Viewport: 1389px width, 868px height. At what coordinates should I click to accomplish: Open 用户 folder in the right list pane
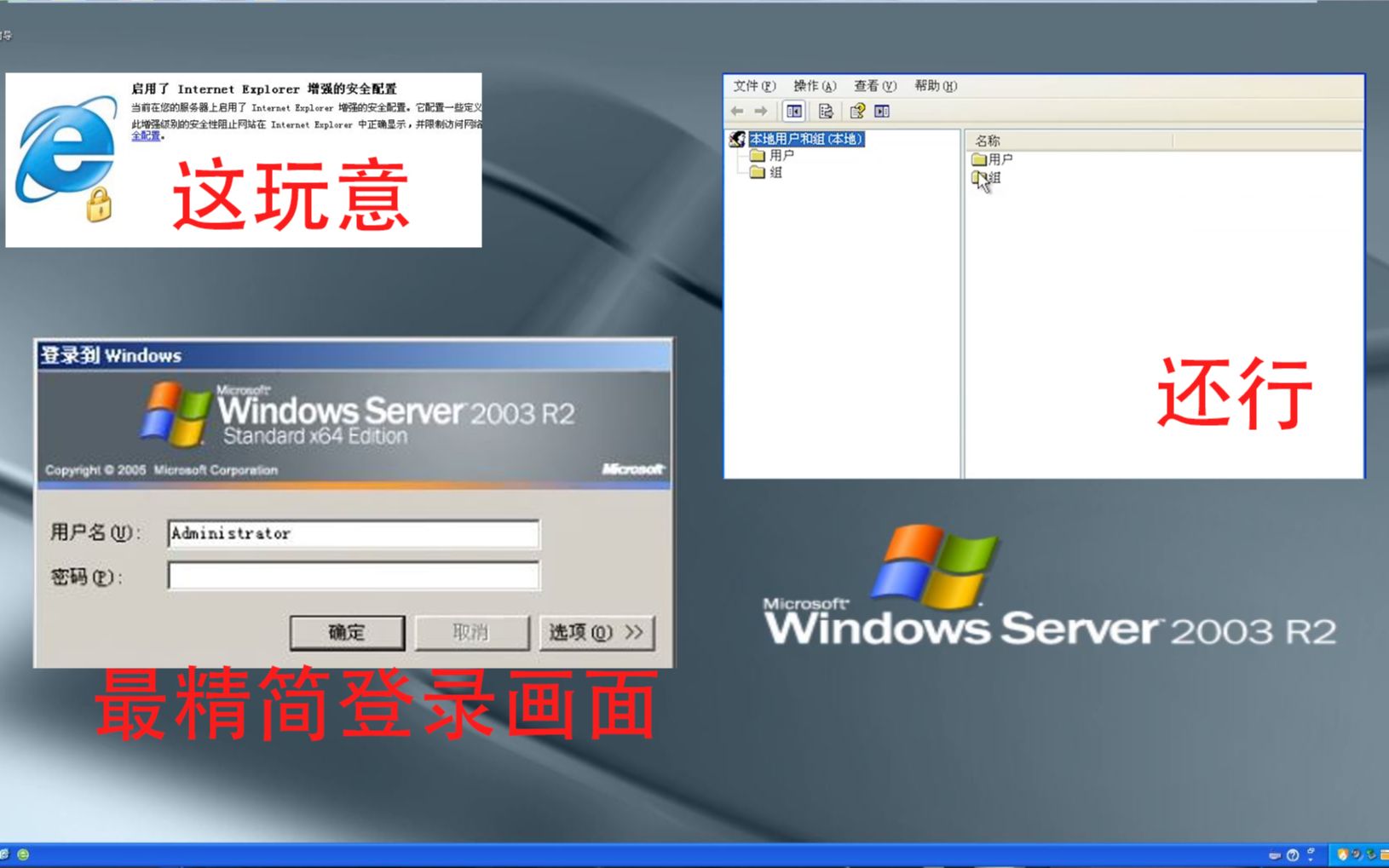992,159
